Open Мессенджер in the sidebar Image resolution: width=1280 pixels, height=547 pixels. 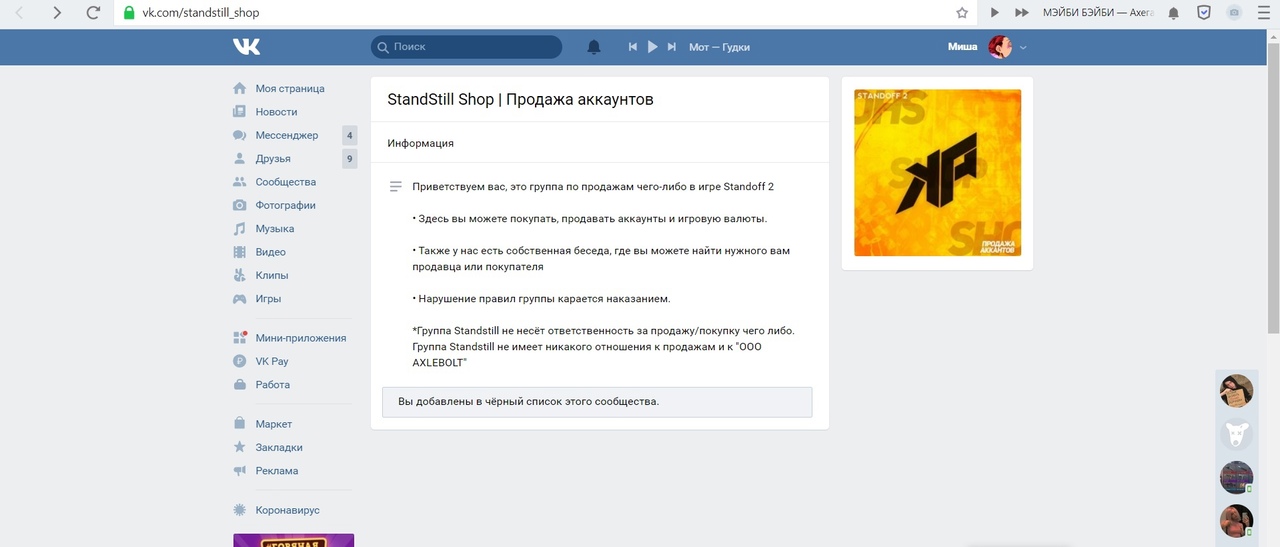(x=286, y=135)
